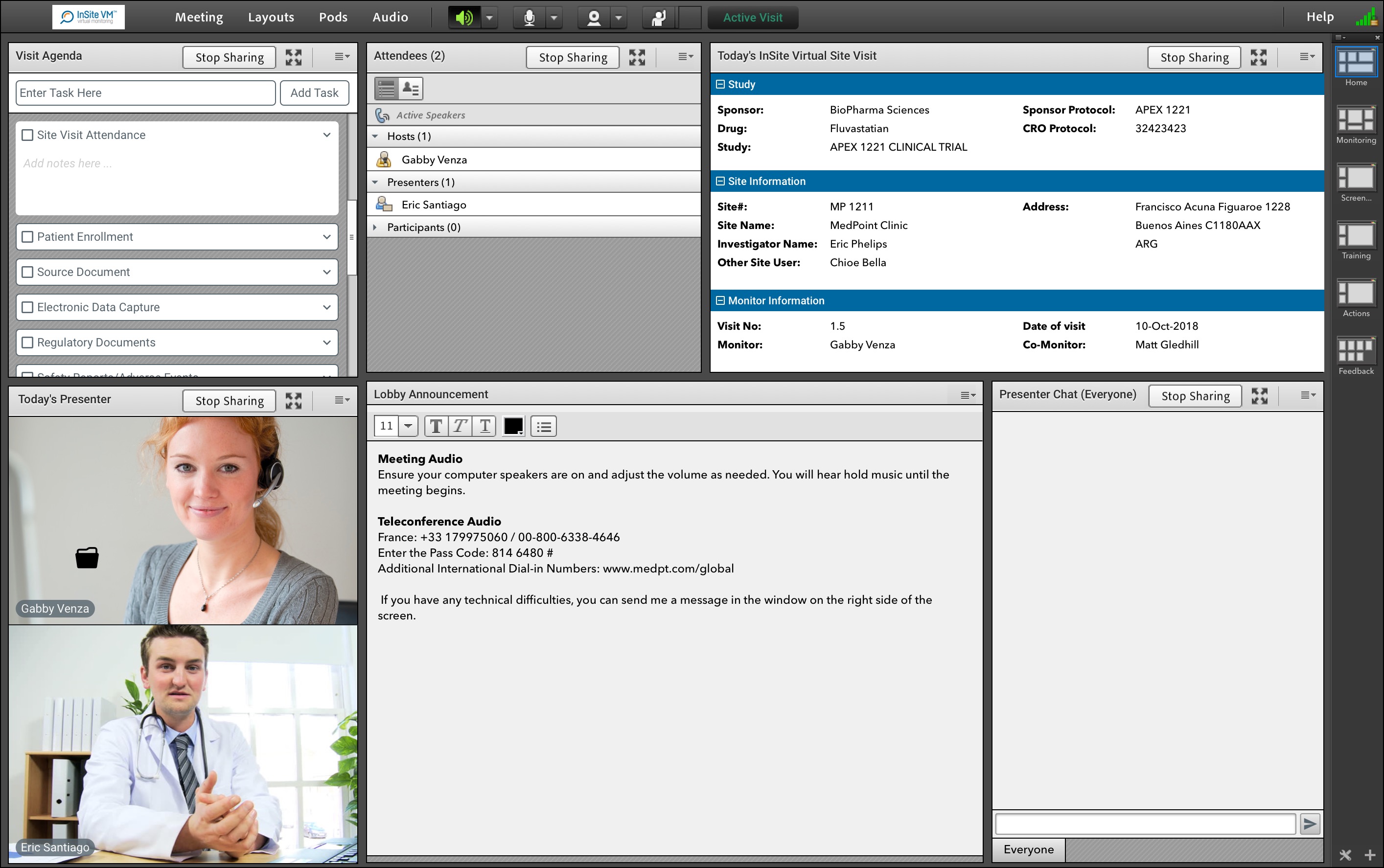
Task: Maximize Today's InSite Virtual Site Visit pod
Action: click(1259, 57)
